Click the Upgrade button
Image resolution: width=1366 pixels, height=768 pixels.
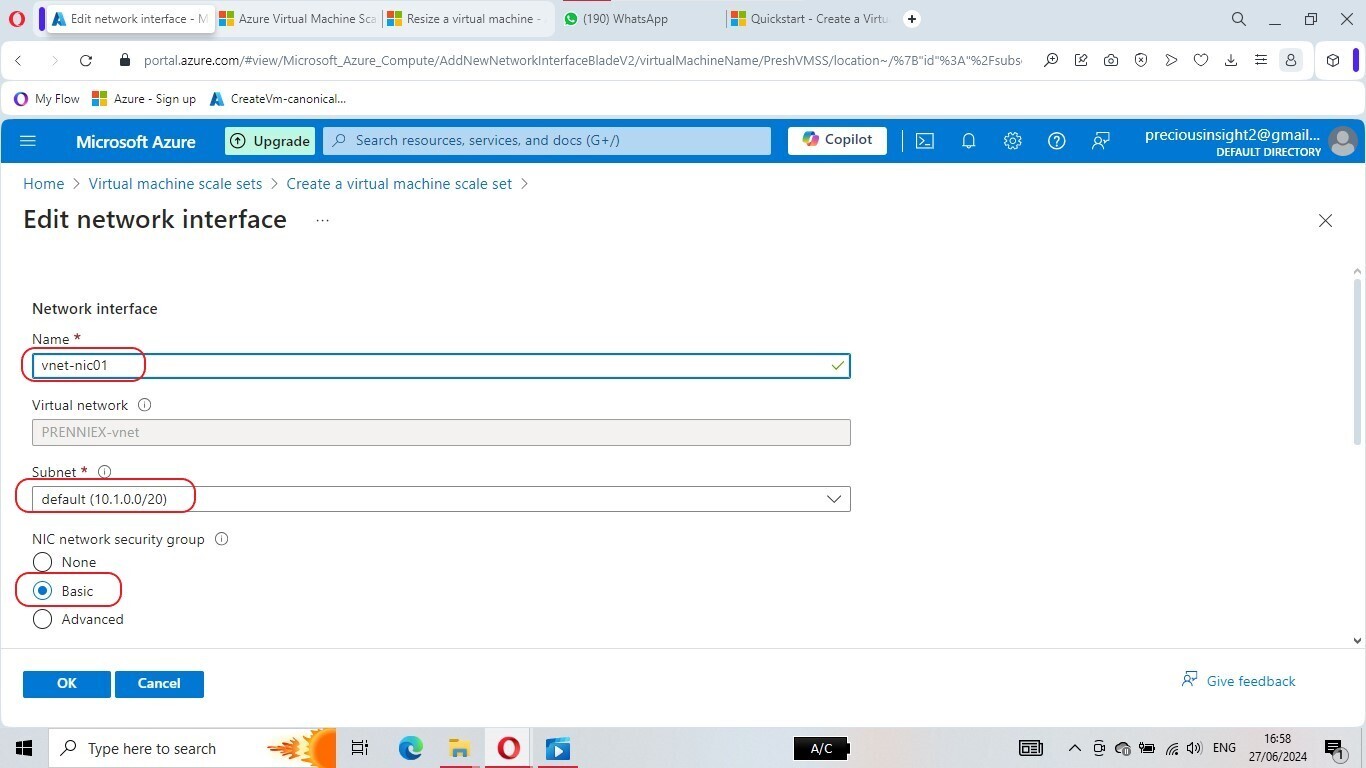click(x=270, y=141)
